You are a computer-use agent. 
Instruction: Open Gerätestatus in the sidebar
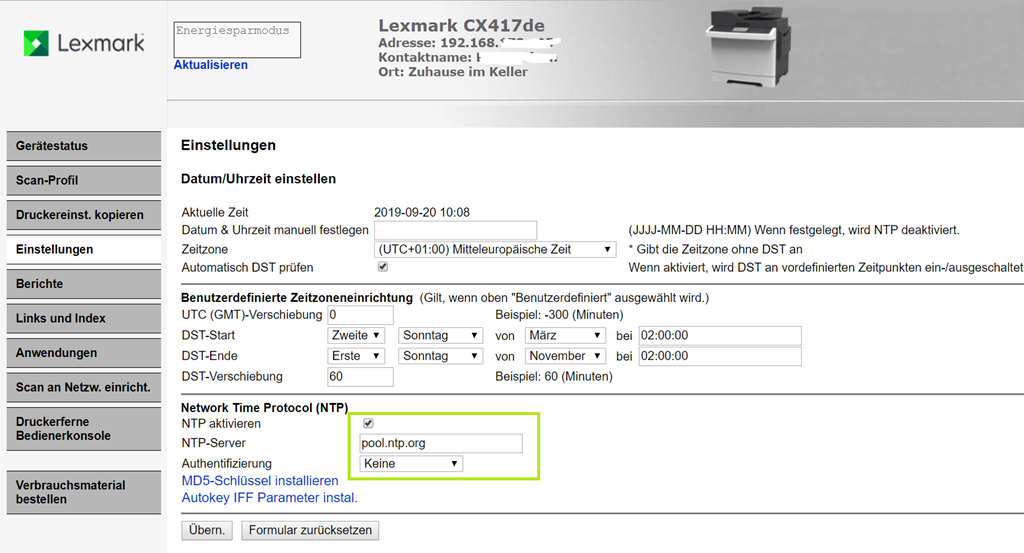click(x=83, y=146)
